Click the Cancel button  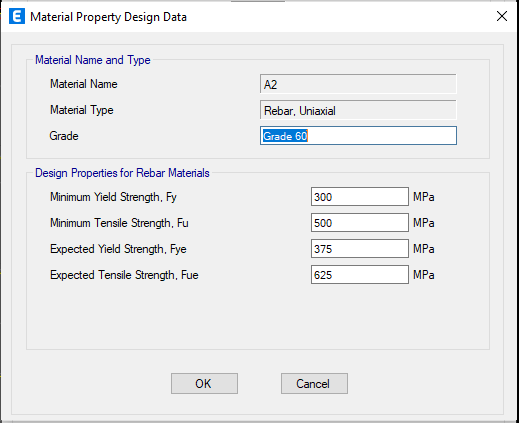click(314, 384)
